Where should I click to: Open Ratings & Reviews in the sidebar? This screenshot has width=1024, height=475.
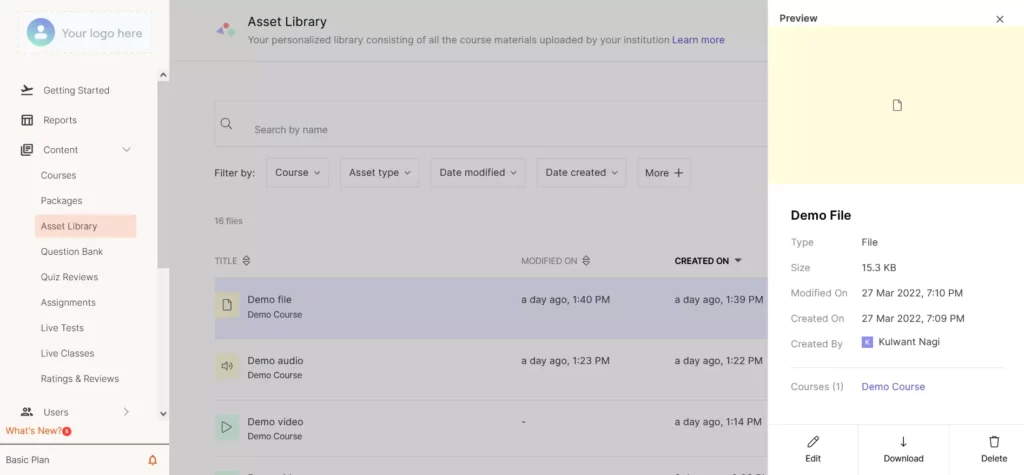point(80,379)
